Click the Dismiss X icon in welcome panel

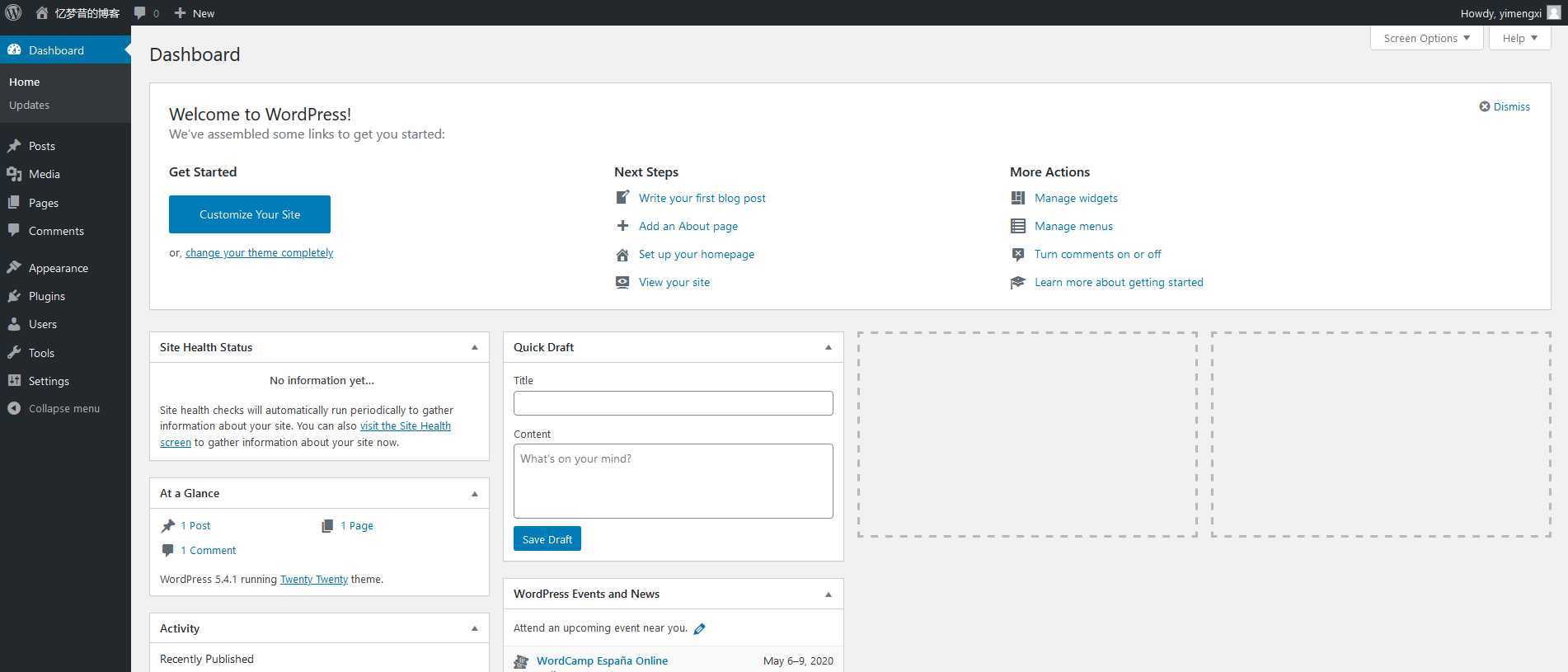tap(1485, 106)
